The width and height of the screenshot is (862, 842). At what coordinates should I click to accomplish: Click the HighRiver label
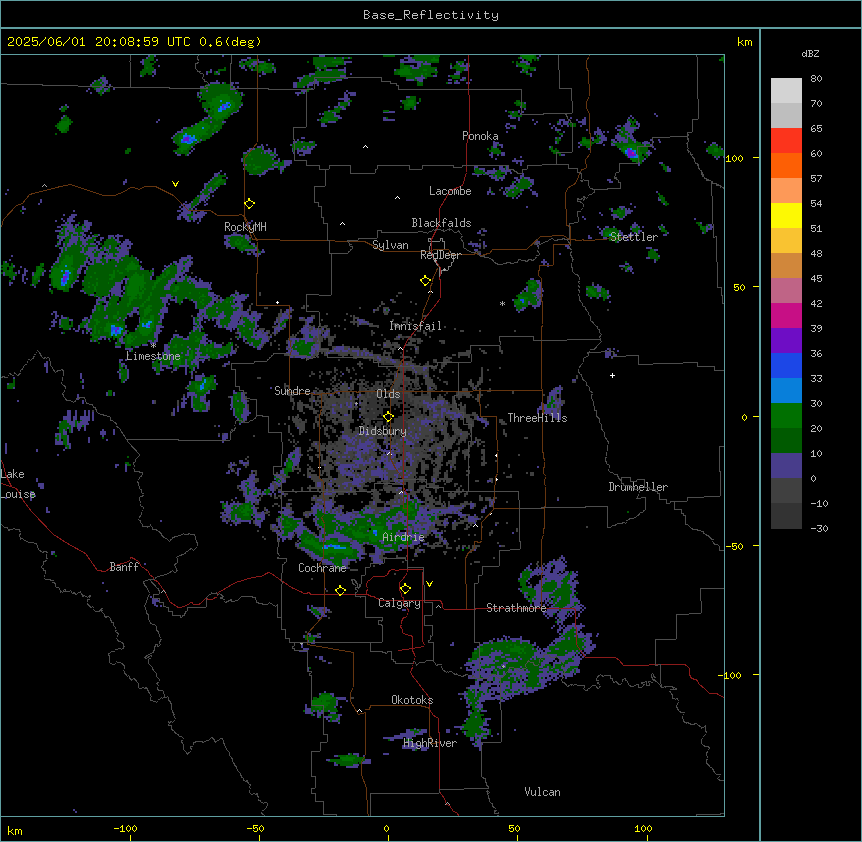[430, 743]
